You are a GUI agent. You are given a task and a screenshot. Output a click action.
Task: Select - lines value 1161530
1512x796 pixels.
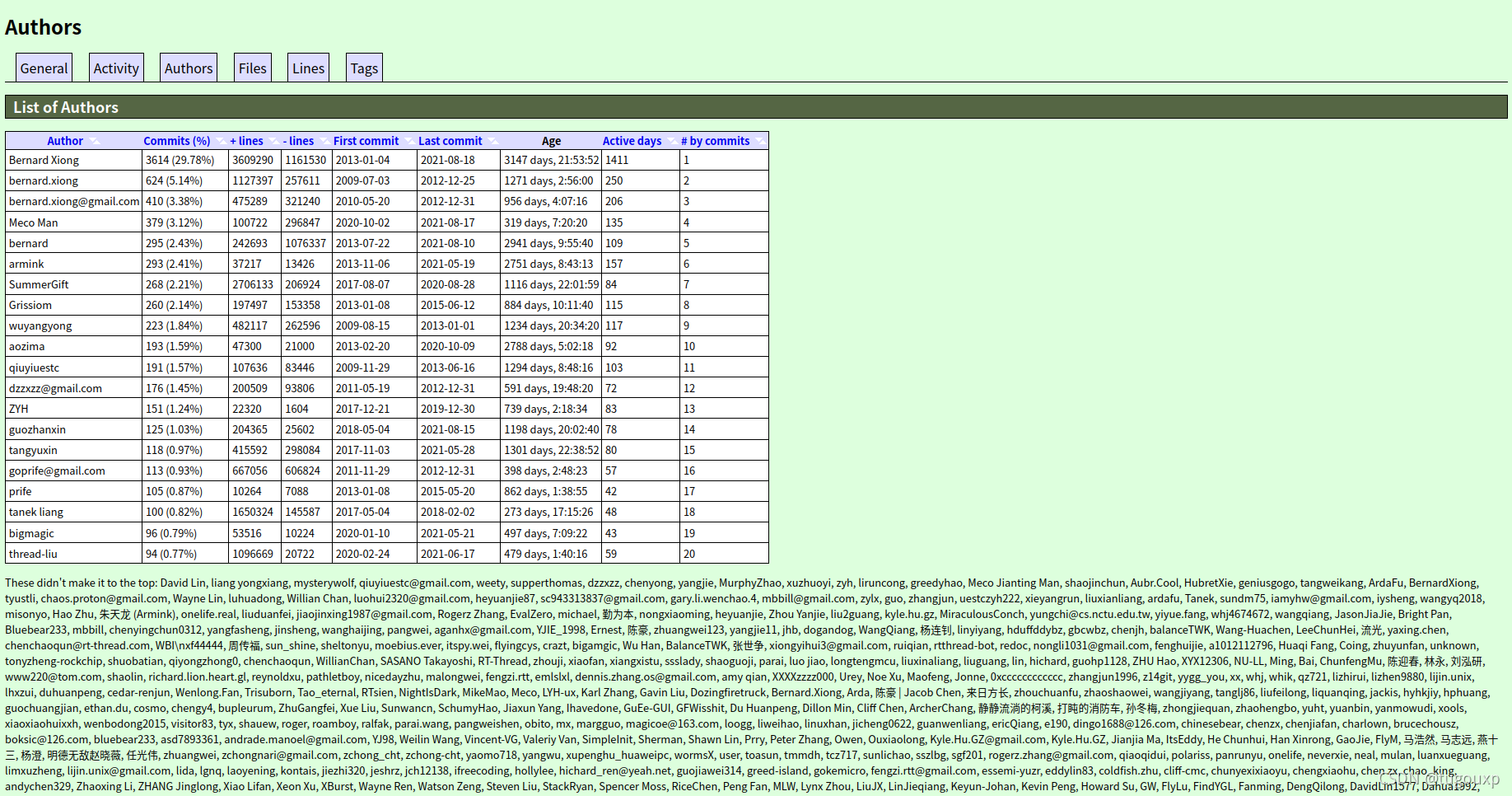[x=306, y=160]
